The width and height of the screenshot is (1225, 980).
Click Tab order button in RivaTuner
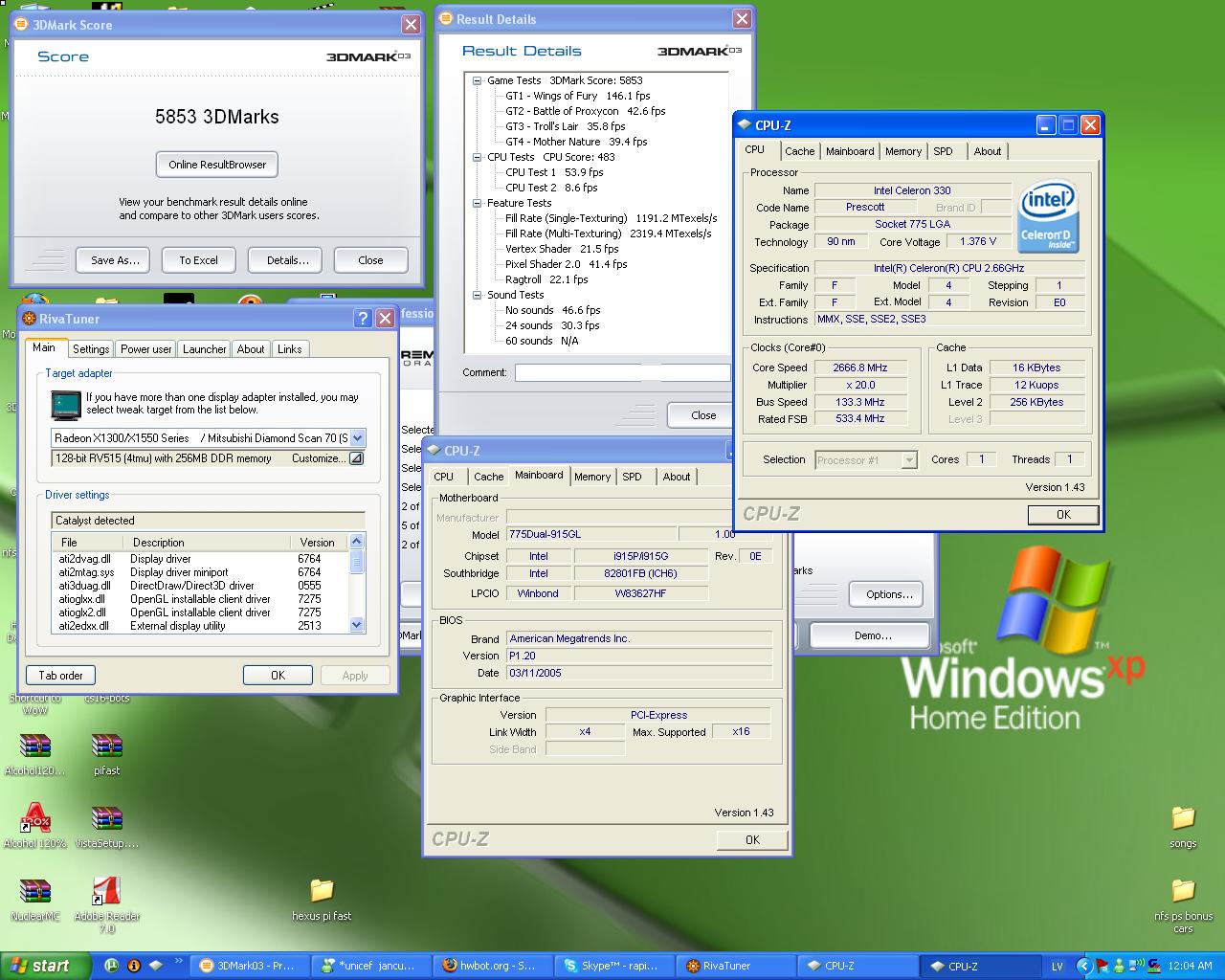click(61, 676)
